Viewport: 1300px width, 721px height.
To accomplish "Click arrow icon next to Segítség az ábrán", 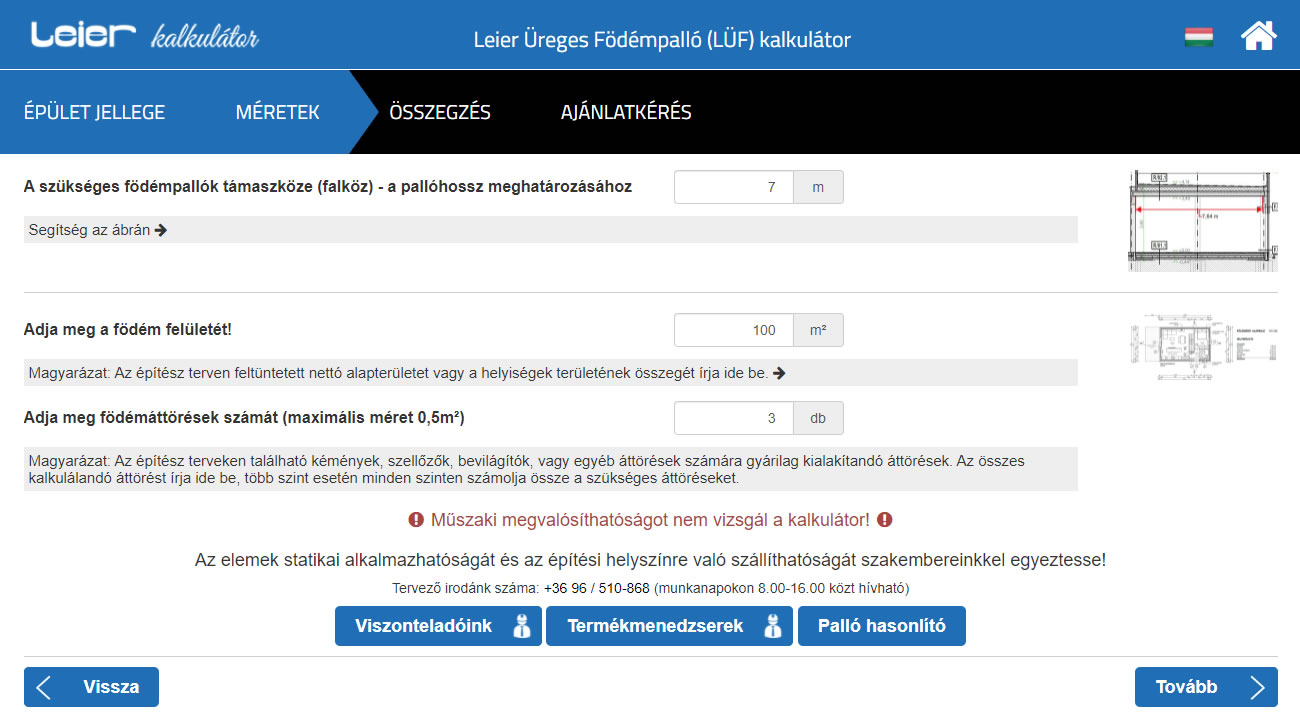I will pos(161,230).
